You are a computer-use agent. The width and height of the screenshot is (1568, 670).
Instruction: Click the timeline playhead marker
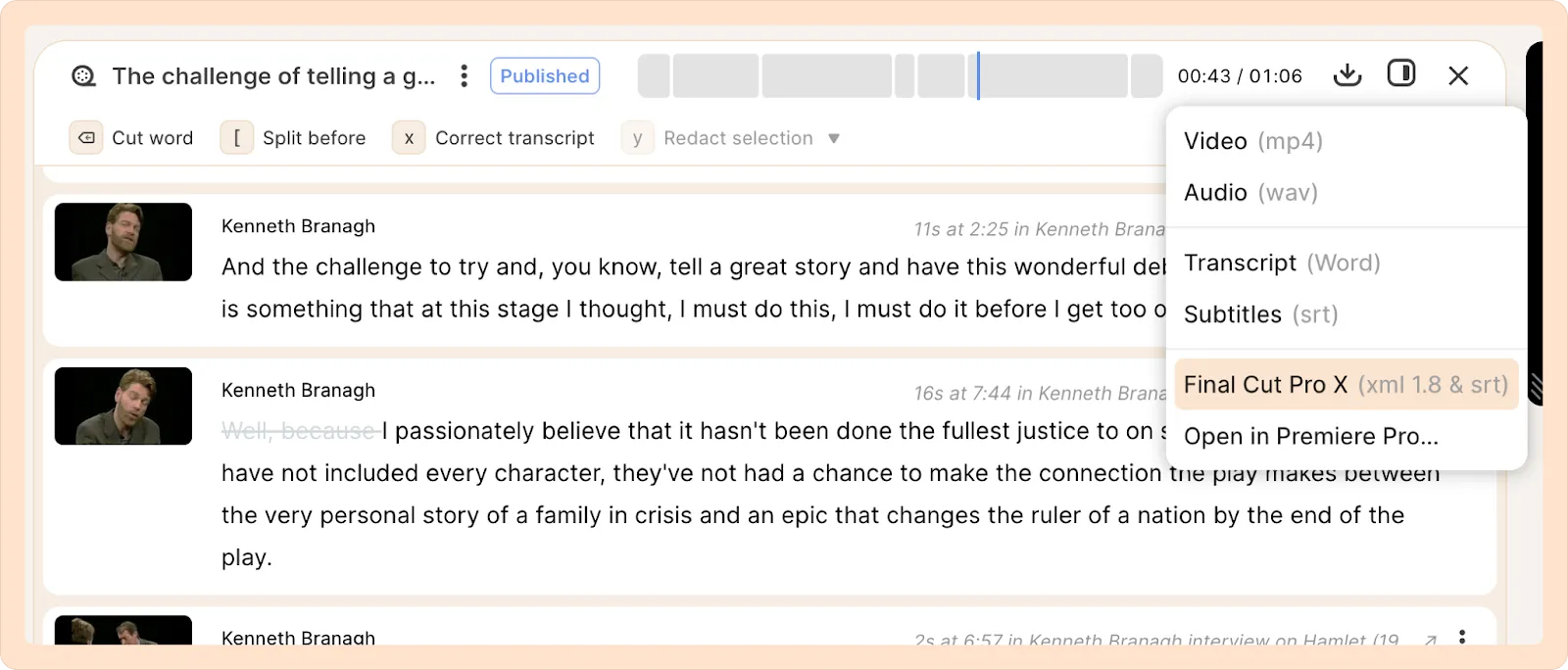(978, 76)
